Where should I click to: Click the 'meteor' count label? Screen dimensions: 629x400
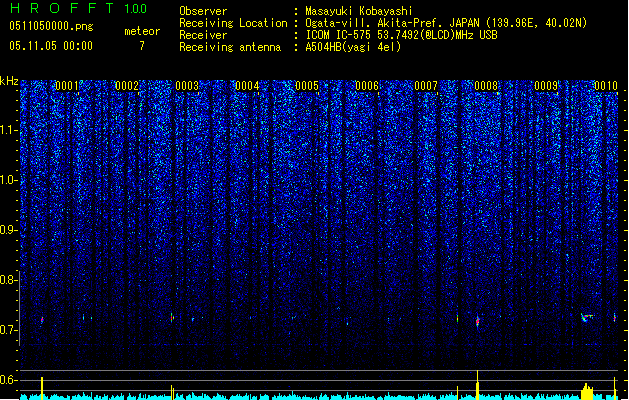pos(142,31)
